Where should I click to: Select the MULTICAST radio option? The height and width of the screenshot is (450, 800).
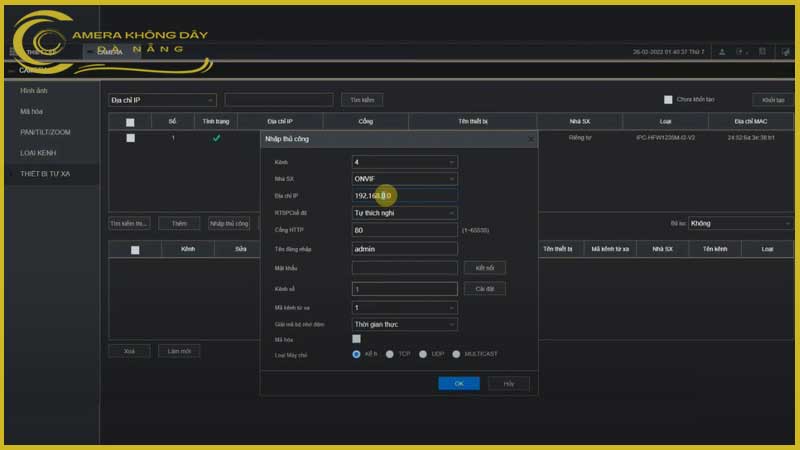[x=457, y=354]
